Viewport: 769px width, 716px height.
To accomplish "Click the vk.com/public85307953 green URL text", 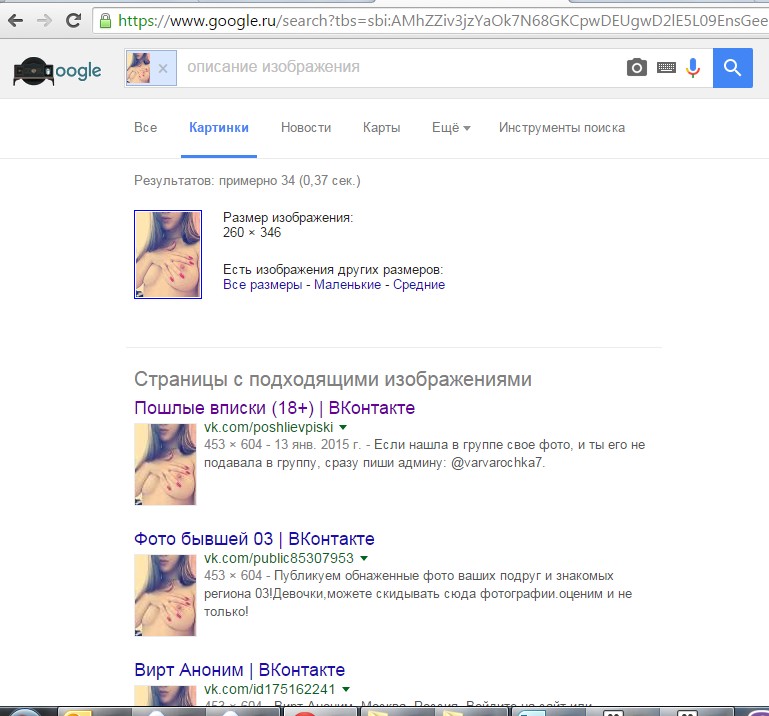I will point(279,558).
